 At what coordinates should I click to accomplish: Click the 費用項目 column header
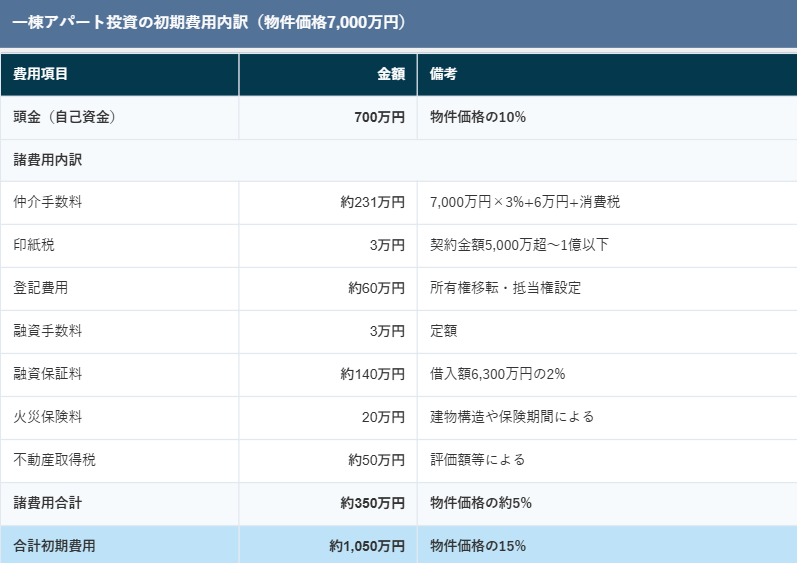pos(41,74)
